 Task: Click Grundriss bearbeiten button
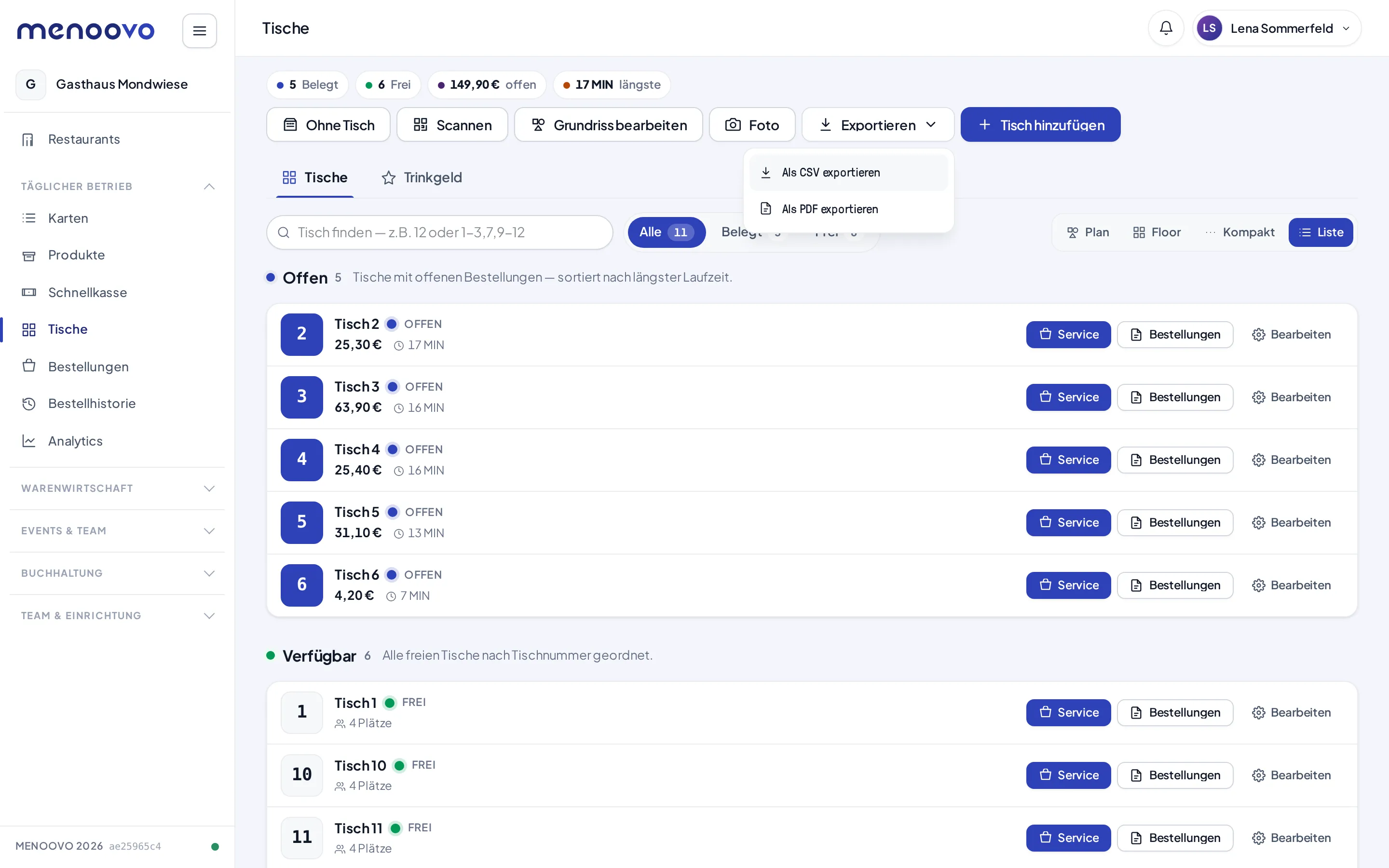pyautogui.click(x=608, y=124)
